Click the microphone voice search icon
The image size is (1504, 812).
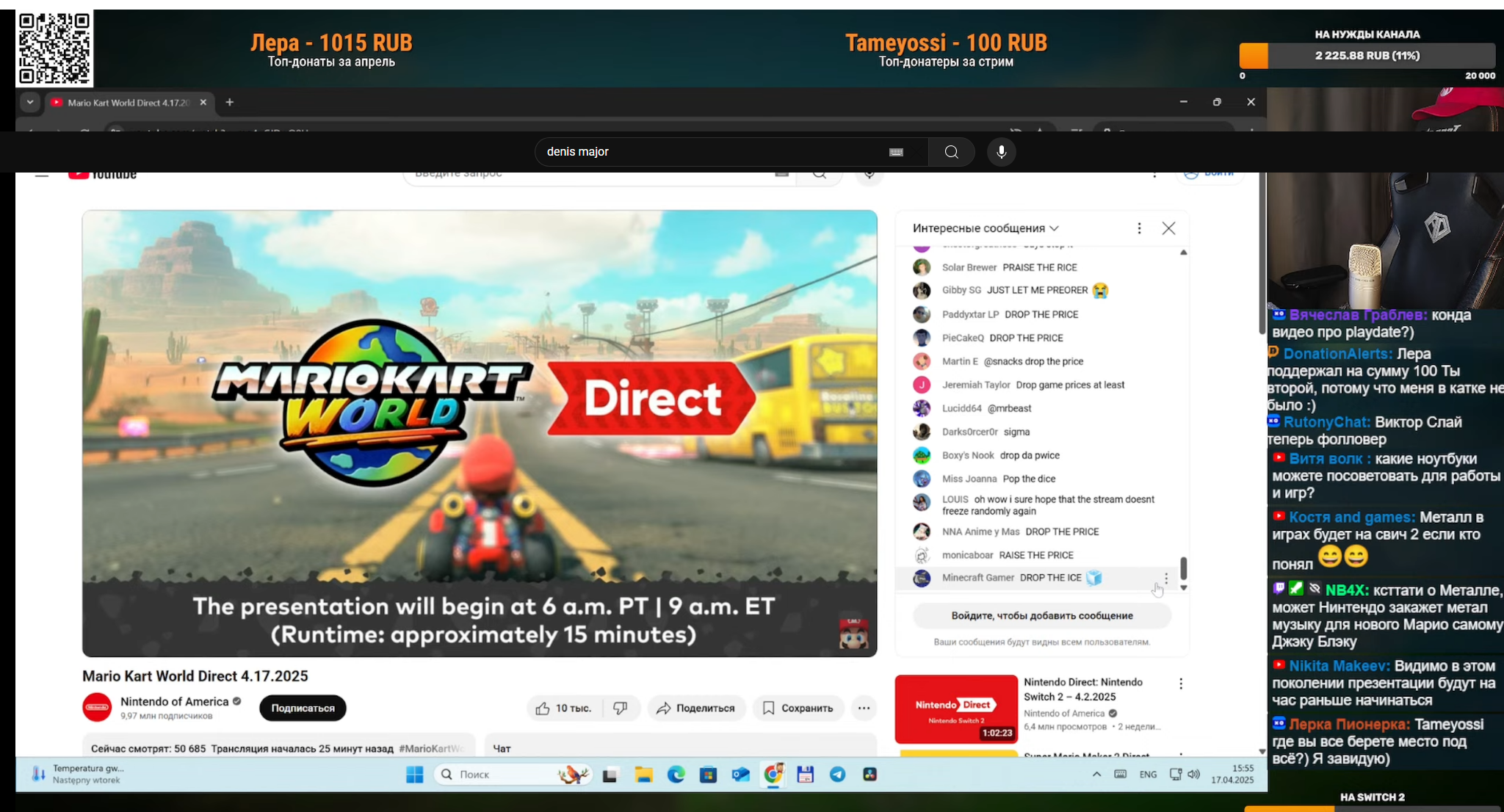pos(1001,152)
